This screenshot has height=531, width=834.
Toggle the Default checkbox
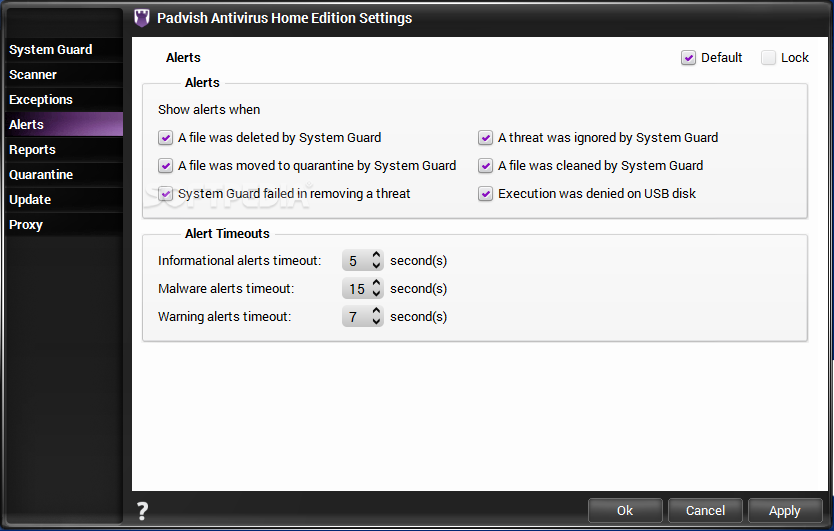pyautogui.click(x=688, y=57)
